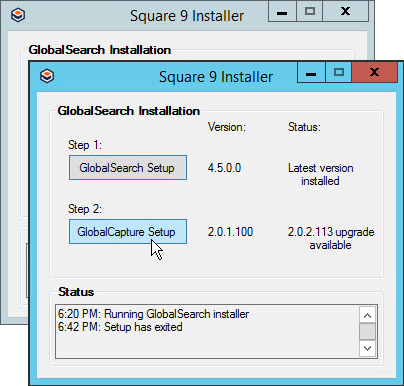Click the Square 9 logo icon in background window

click(18, 15)
